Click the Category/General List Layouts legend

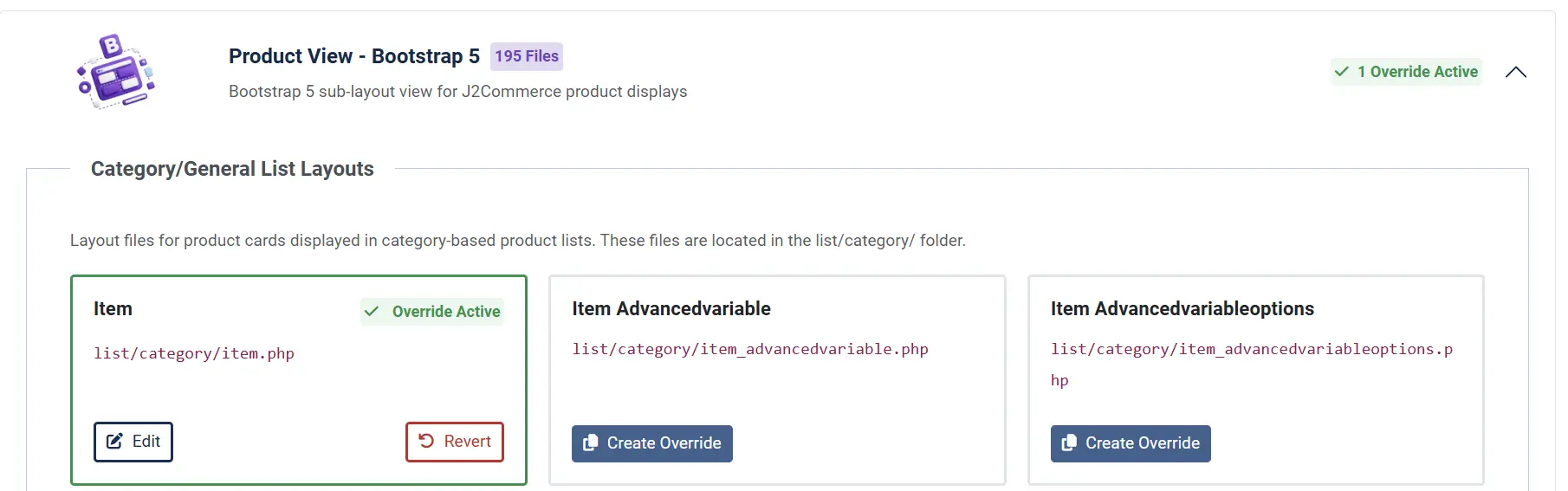(x=232, y=169)
